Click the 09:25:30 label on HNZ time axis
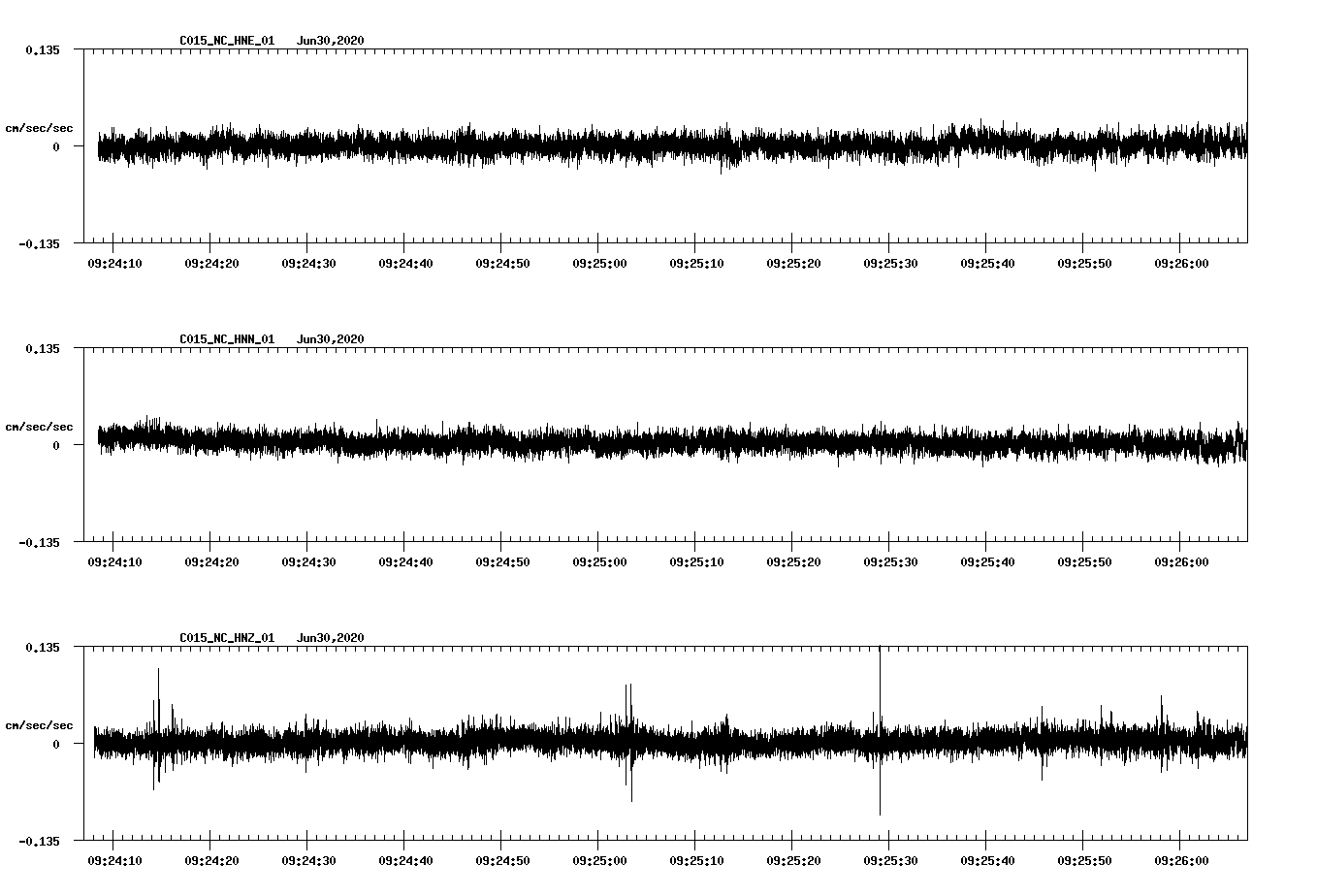The height and width of the screenshot is (896, 1317). (890, 860)
